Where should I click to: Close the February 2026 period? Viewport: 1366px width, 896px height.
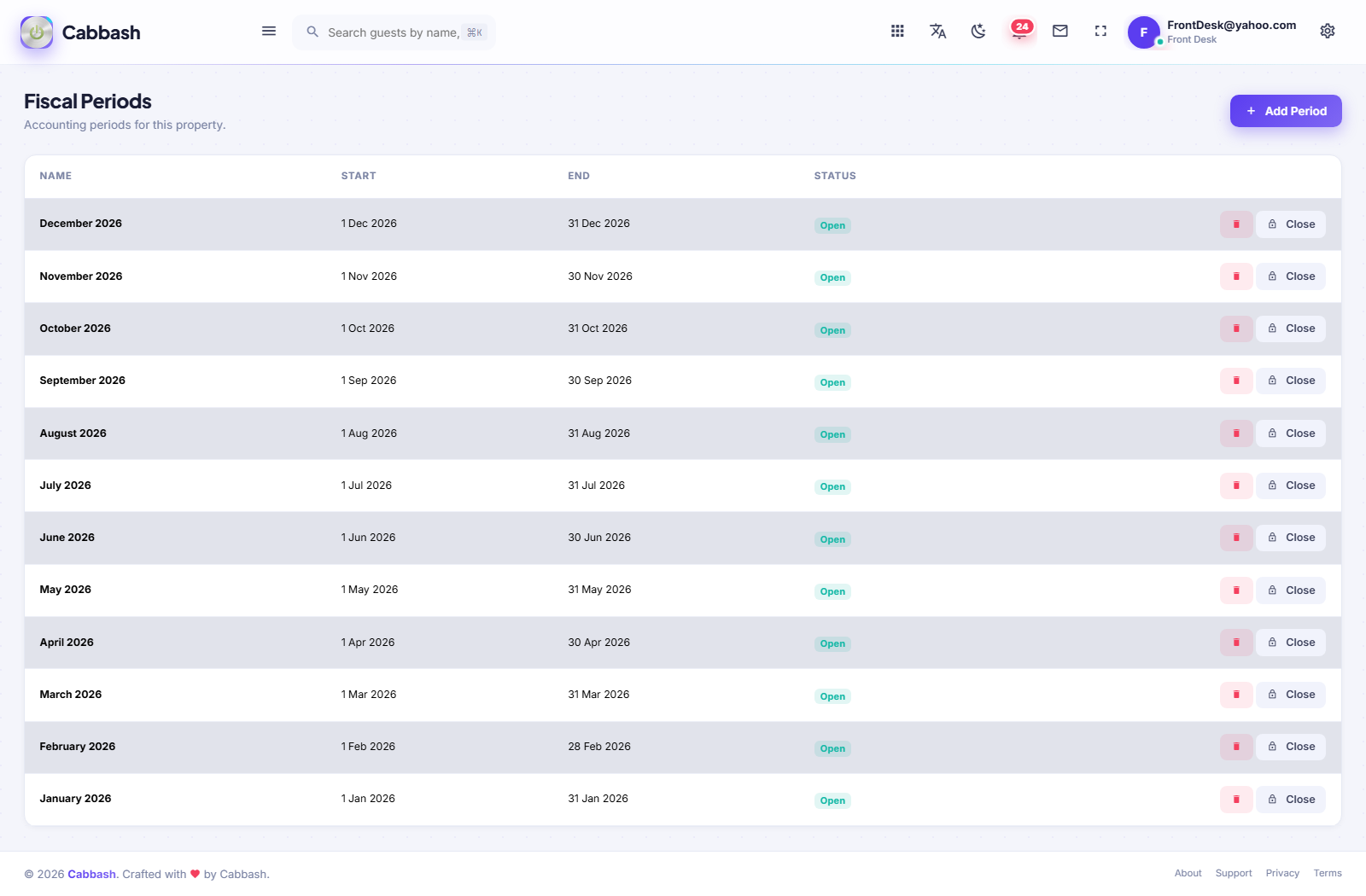tap(1291, 747)
